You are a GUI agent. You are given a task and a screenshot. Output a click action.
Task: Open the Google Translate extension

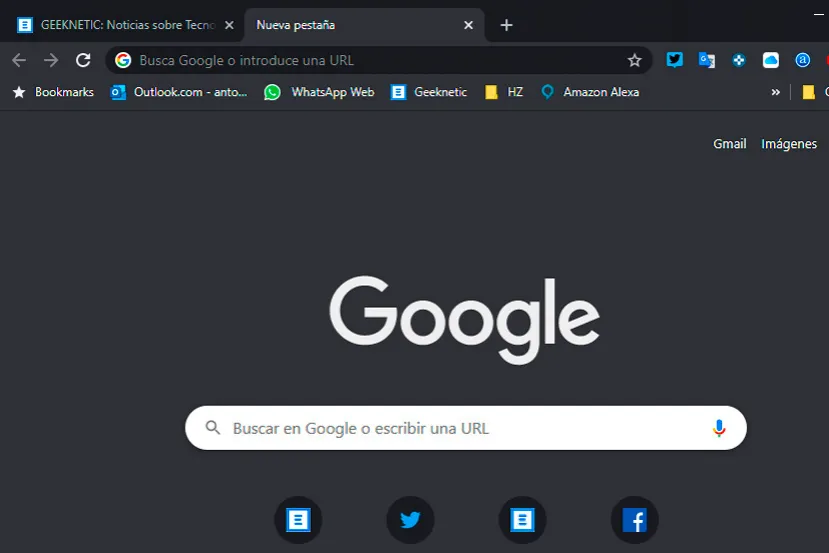pyautogui.click(x=706, y=60)
